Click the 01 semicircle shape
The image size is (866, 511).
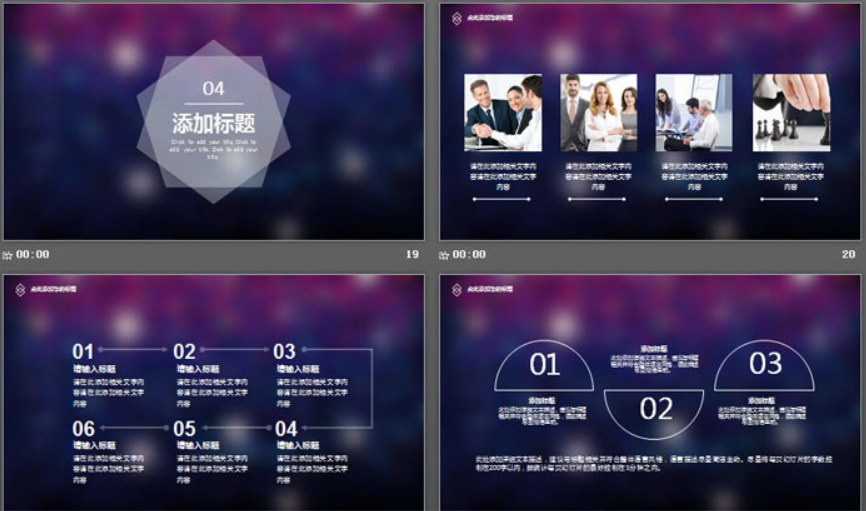544,365
